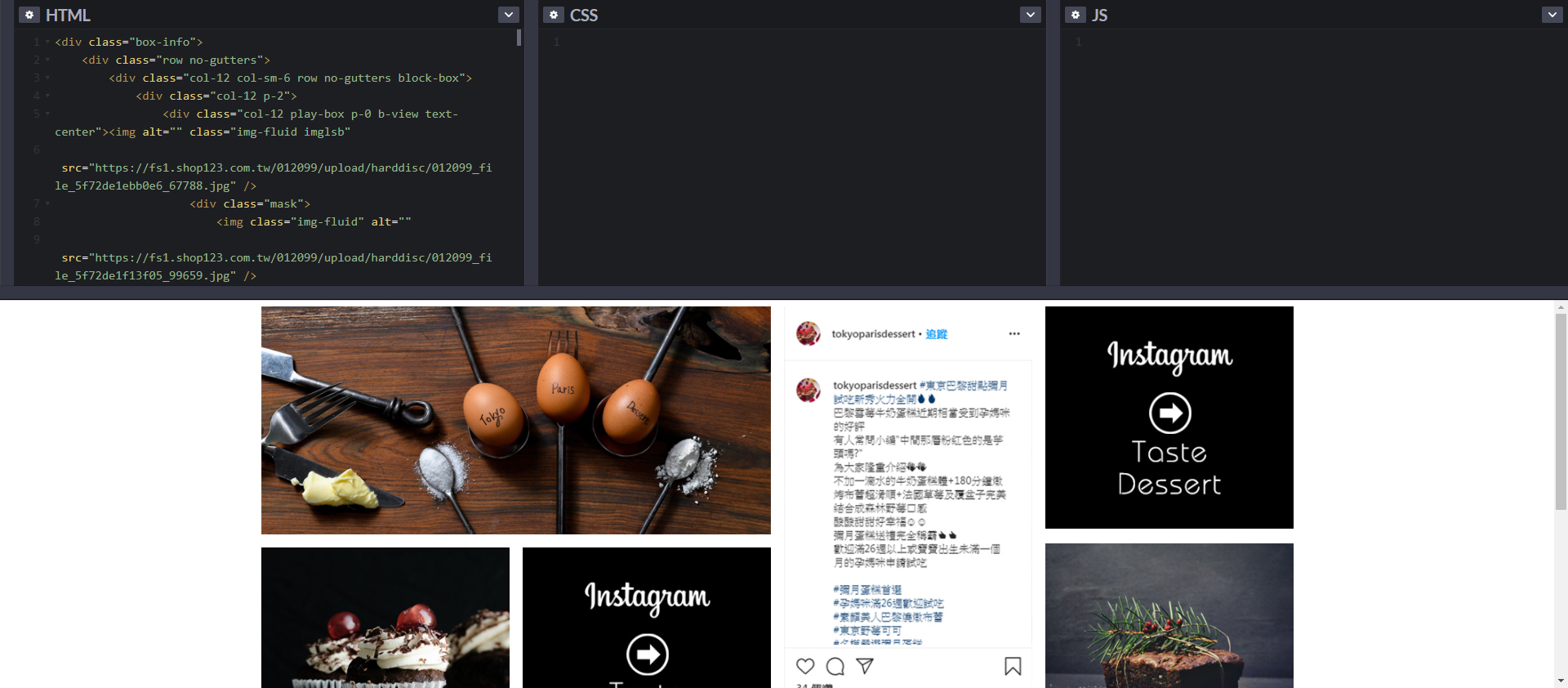1568x688 pixels.
Task: Open the CSS editor settings gear
Action: click(x=553, y=15)
